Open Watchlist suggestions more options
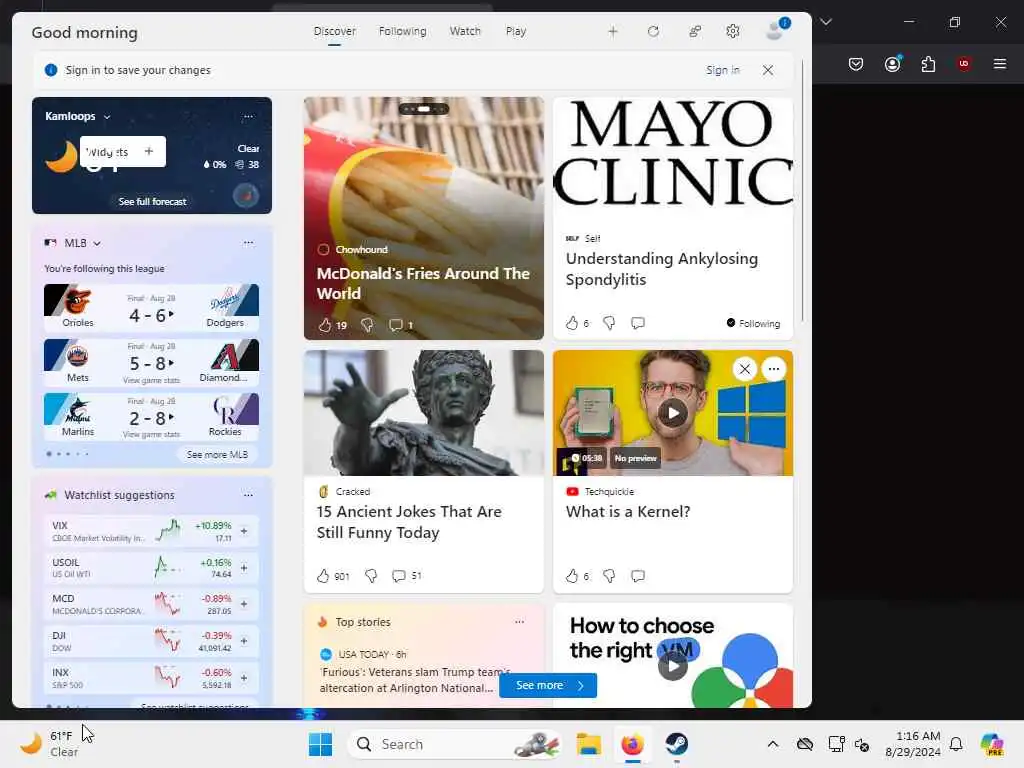This screenshot has height=768, width=1024. click(248, 495)
